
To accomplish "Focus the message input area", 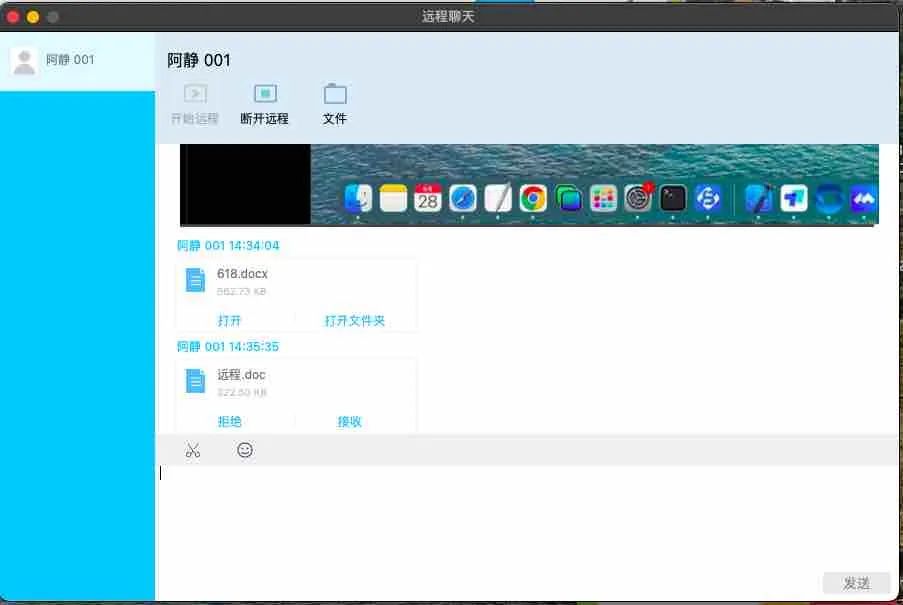I will [x=527, y=518].
